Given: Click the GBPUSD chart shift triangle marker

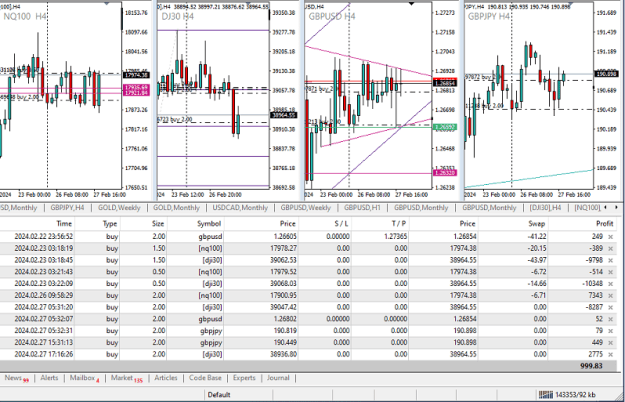Looking at the screenshot, I should pyautogui.click(x=411, y=4).
